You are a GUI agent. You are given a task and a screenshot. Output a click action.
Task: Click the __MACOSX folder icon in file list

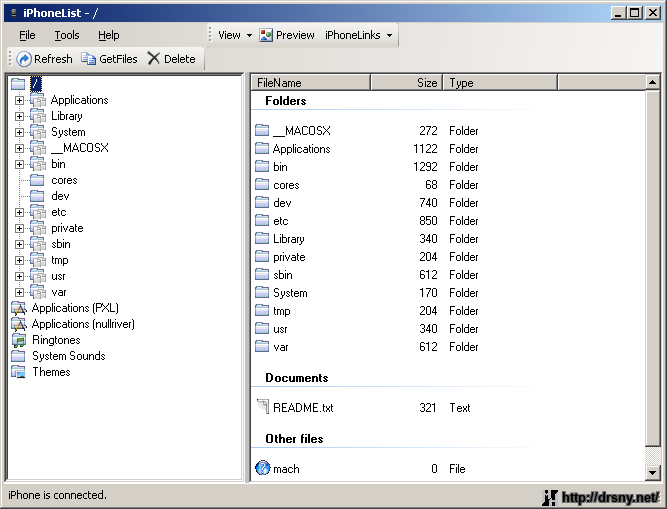click(262, 130)
